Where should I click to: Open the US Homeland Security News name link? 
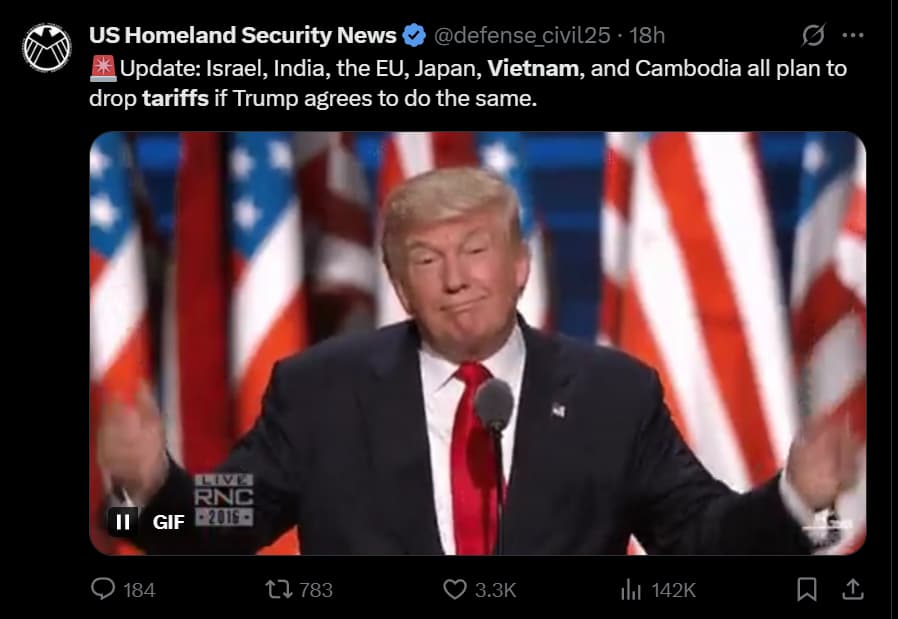pyautogui.click(x=242, y=36)
